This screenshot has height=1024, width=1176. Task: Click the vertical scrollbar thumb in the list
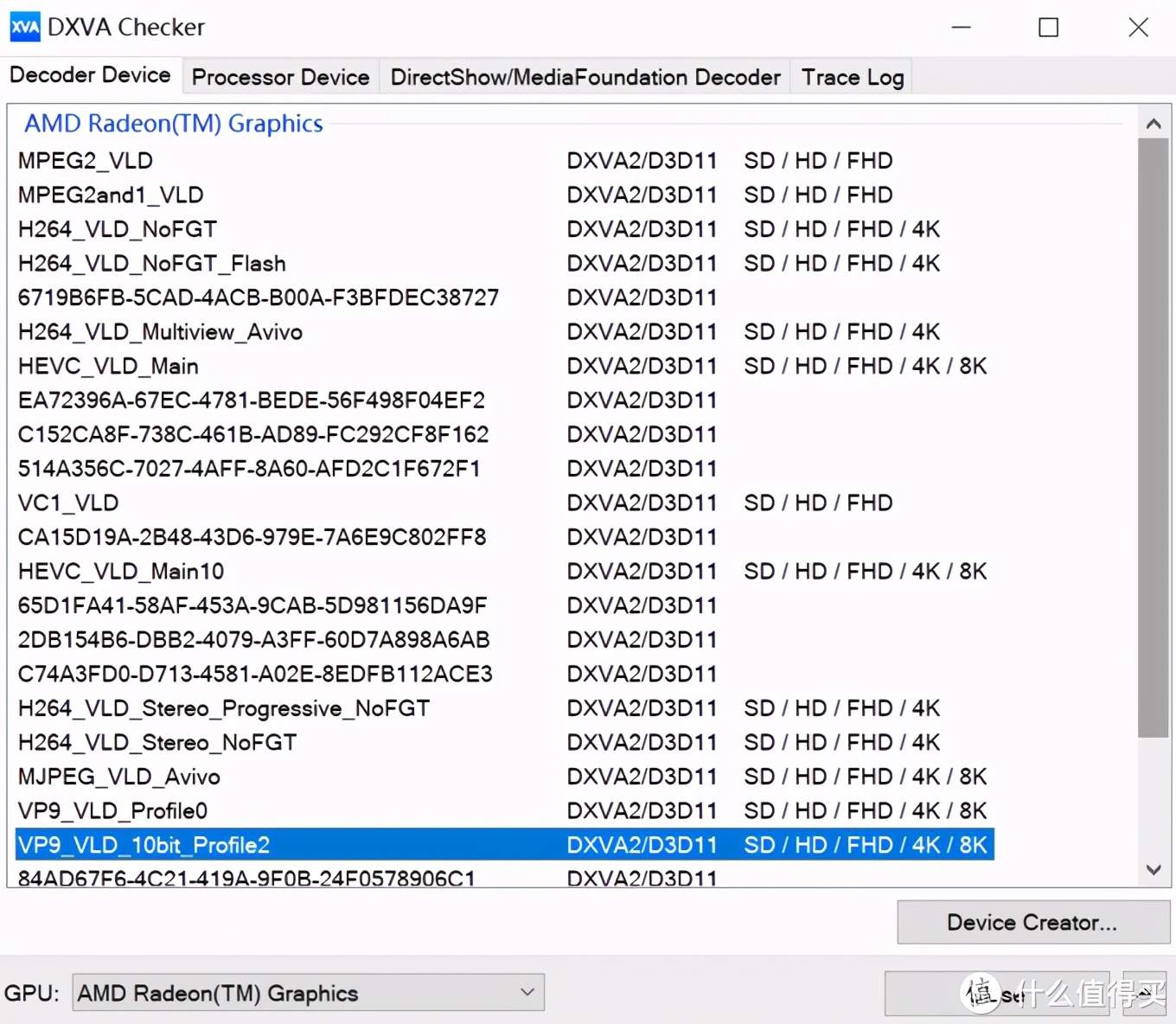(x=1153, y=437)
